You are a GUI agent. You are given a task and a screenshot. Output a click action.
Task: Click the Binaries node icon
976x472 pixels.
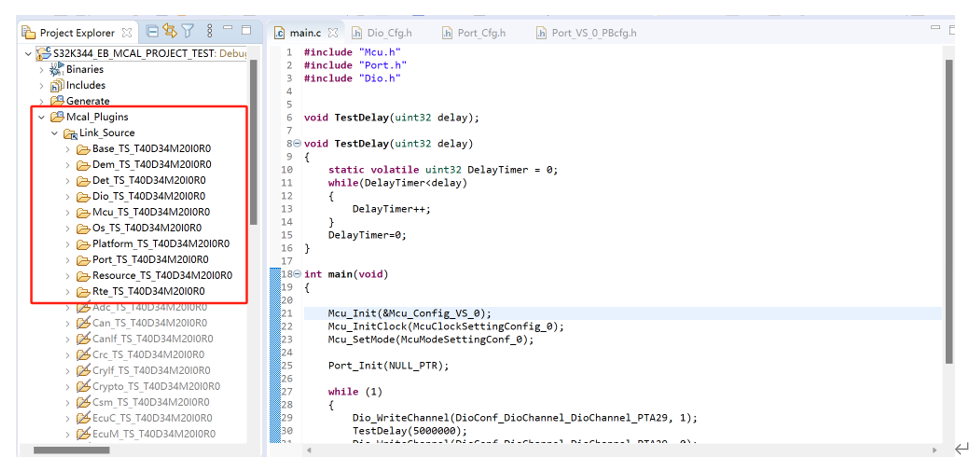[57, 70]
